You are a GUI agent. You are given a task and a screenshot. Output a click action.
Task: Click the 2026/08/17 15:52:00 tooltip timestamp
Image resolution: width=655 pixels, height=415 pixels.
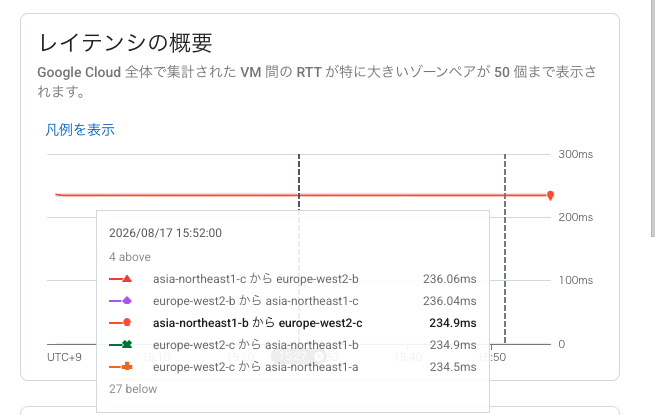pos(165,233)
